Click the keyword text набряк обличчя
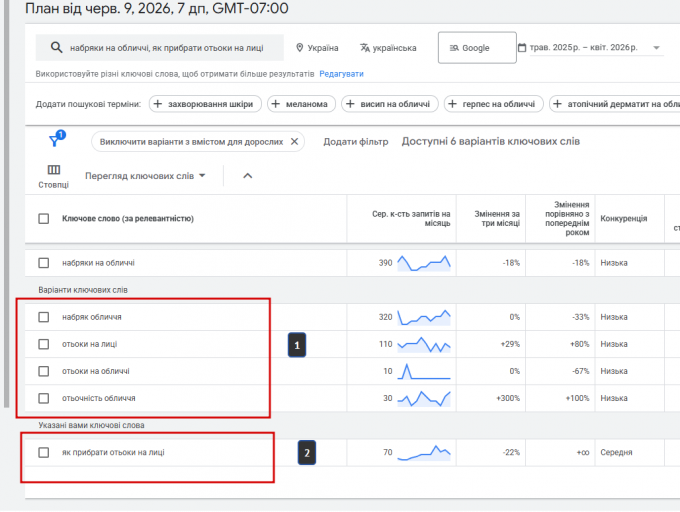This screenshot has width=680, height=512. click(x=92, y=317)
